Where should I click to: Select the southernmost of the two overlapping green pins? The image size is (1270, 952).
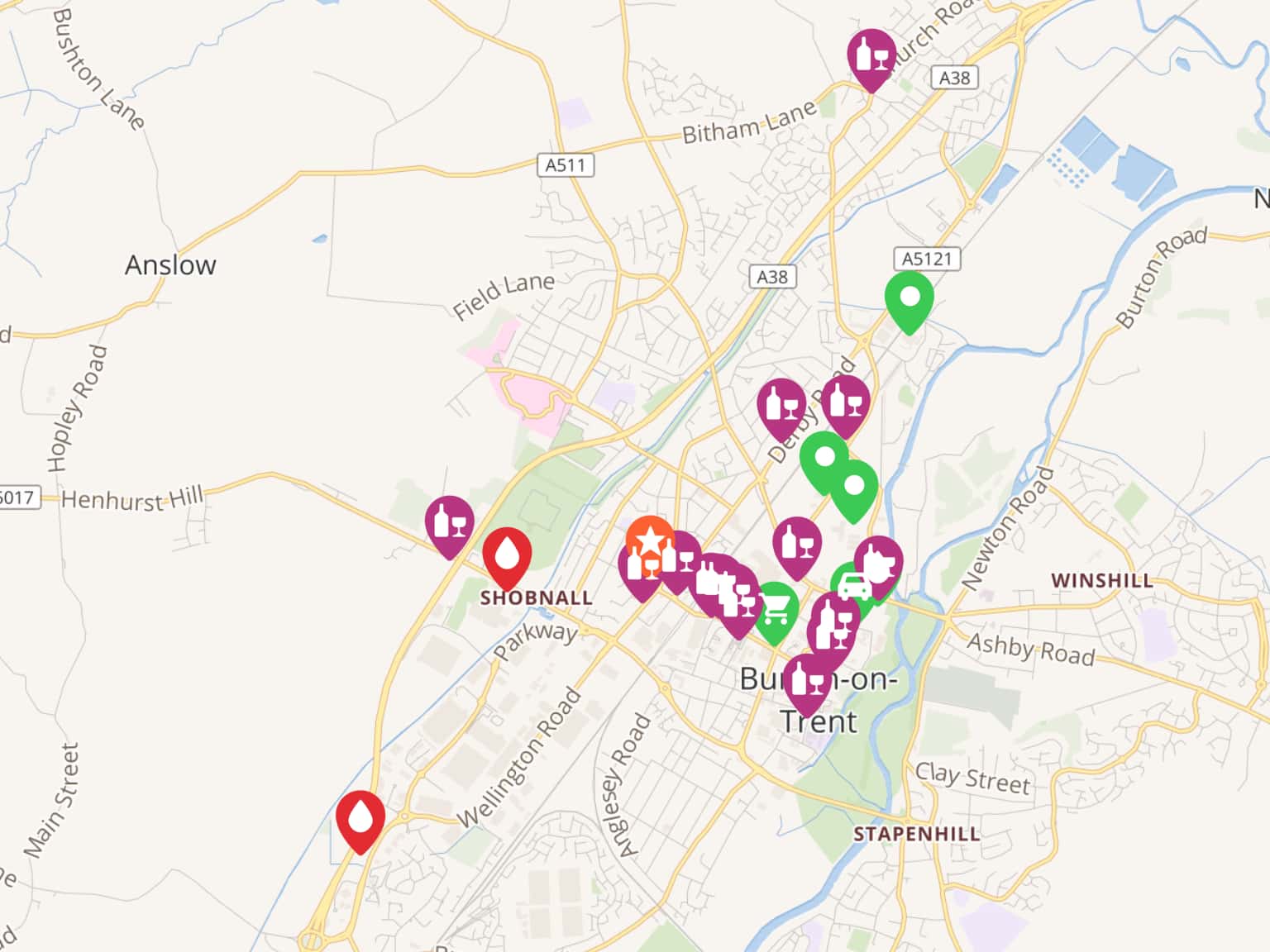pos(854,488)
